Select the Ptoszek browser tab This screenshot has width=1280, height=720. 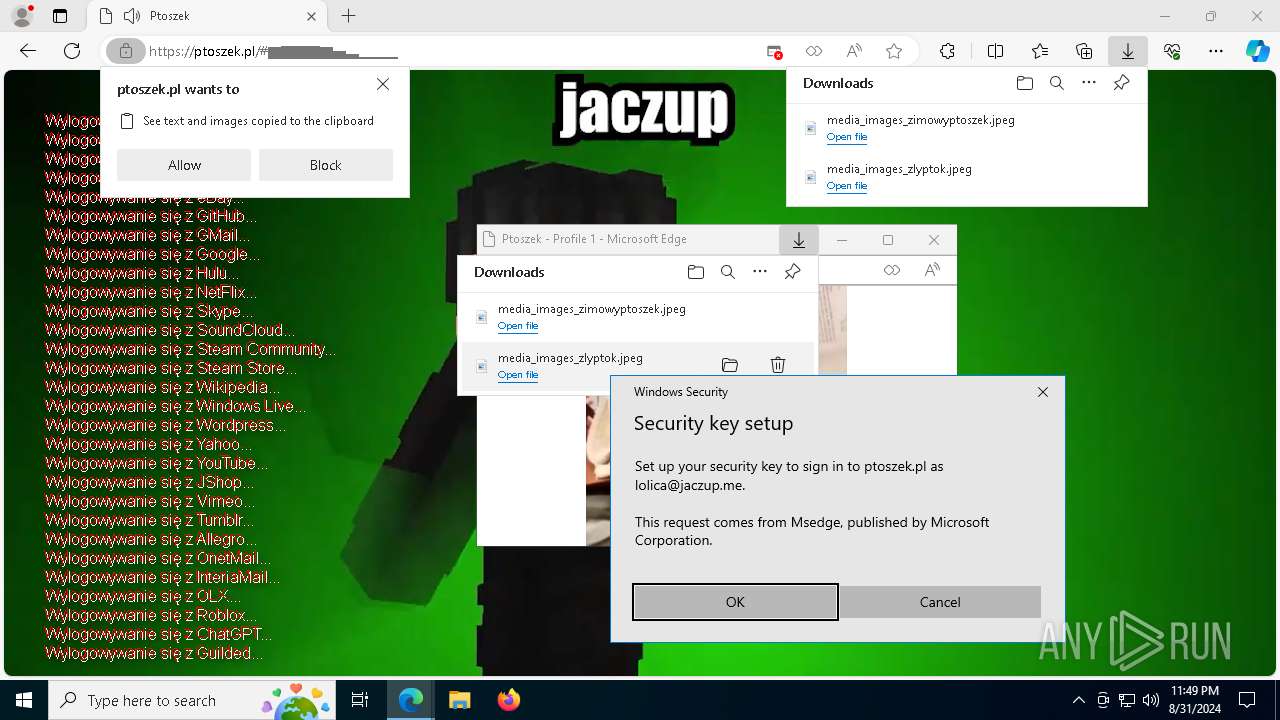coord(208,16)
